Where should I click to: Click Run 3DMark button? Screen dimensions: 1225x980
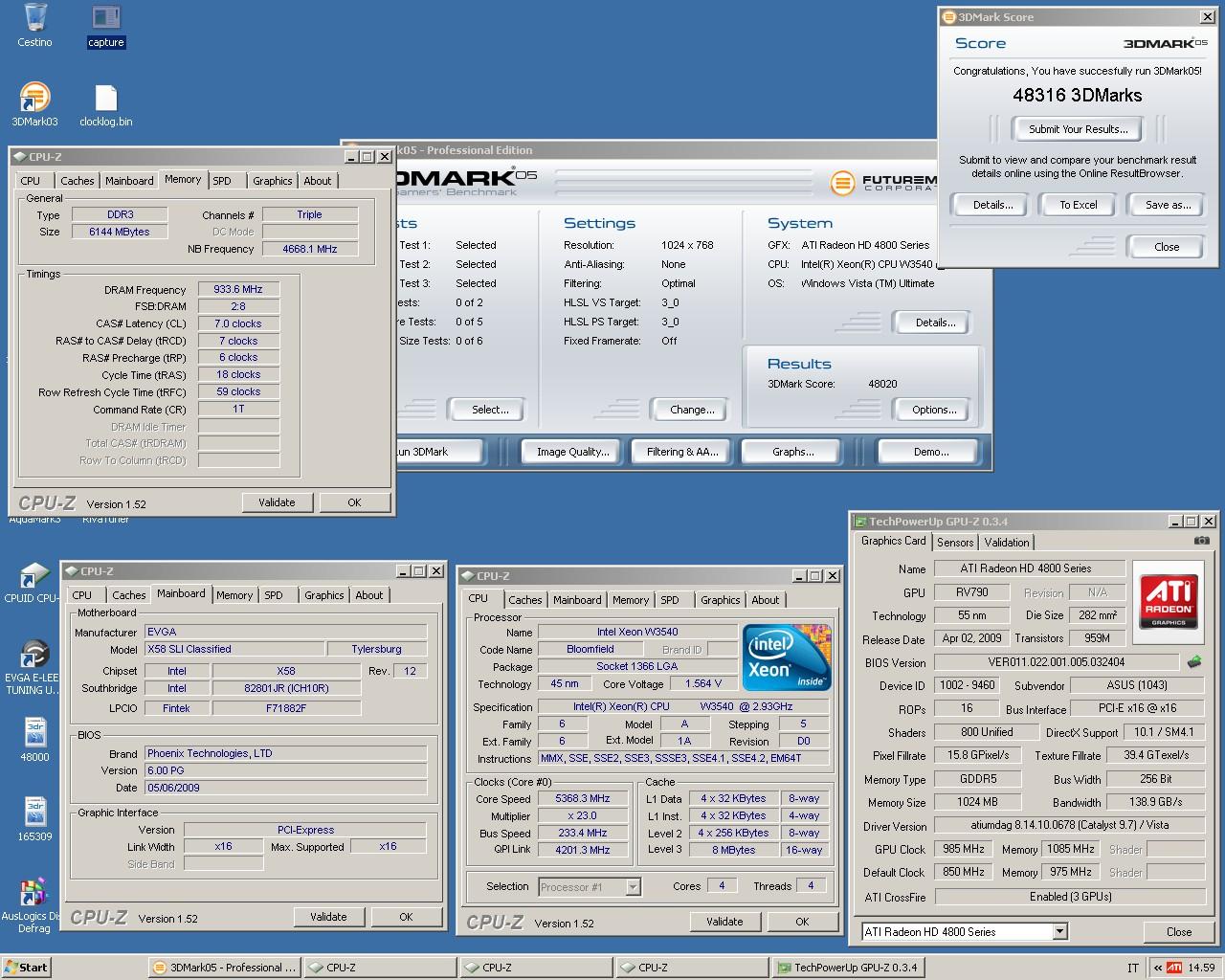pos(440,452)
